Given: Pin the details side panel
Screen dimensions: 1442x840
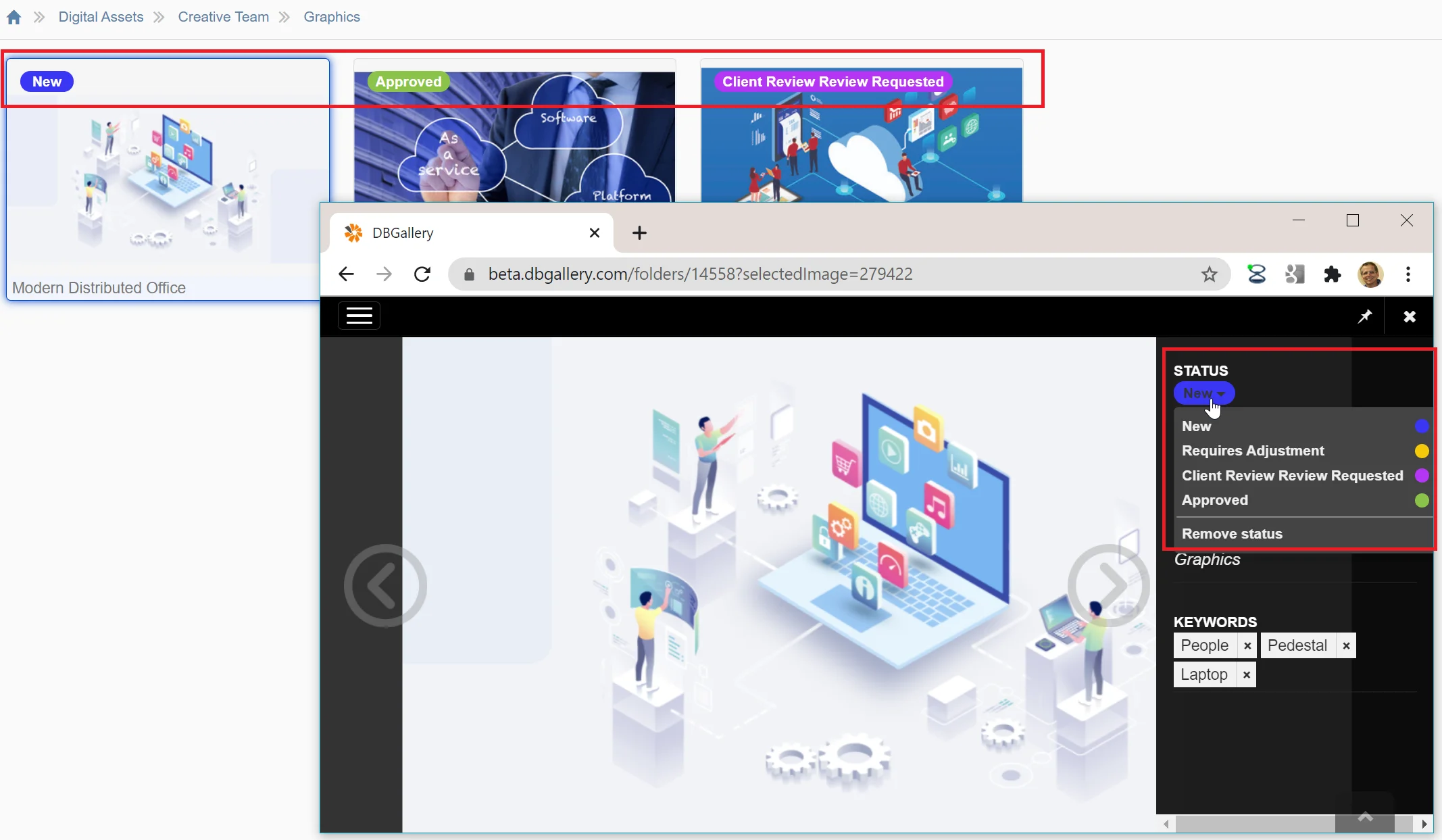Looking at the screenshot, I should click(x=1365, y=316).
